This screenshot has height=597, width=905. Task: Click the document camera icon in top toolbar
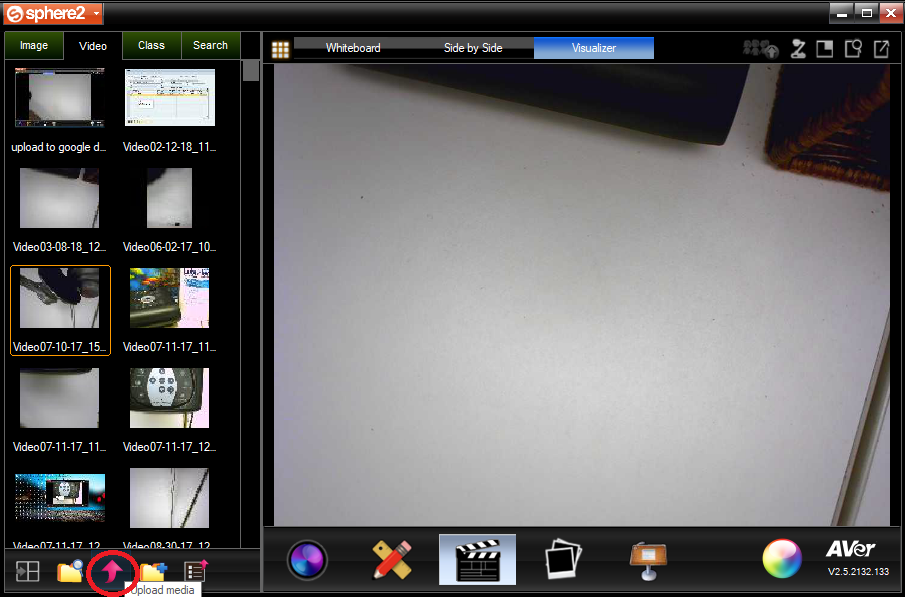(798, 49)
